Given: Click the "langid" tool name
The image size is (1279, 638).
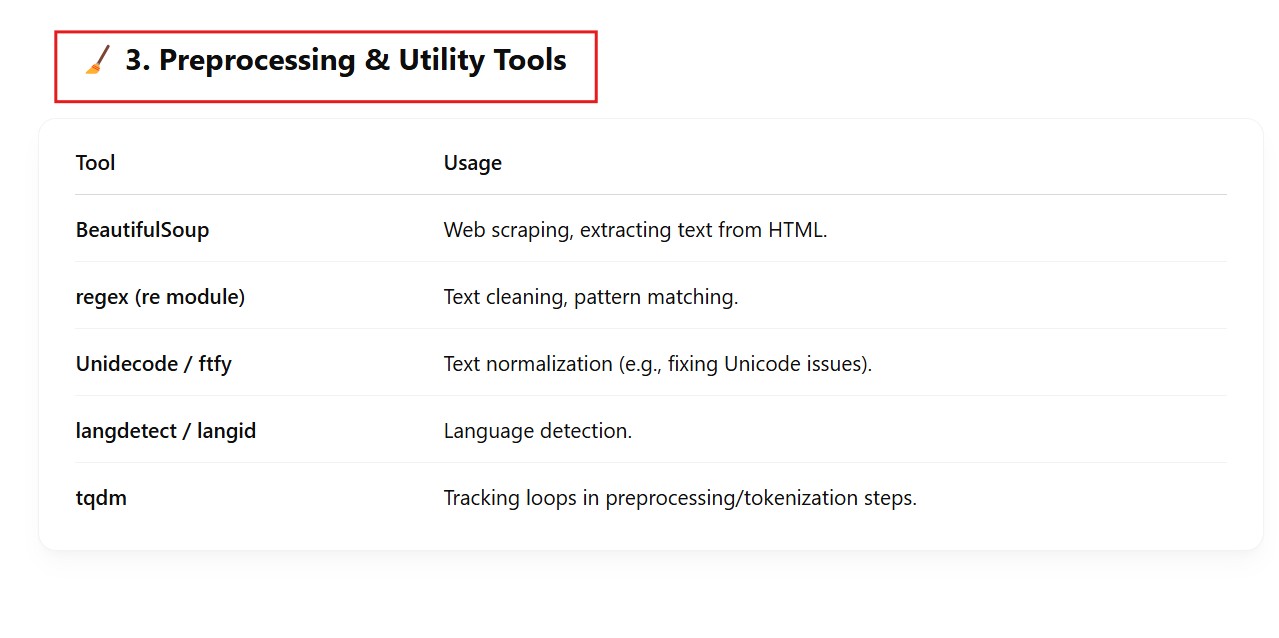Looking at the screenshot, I should [227, 431].
